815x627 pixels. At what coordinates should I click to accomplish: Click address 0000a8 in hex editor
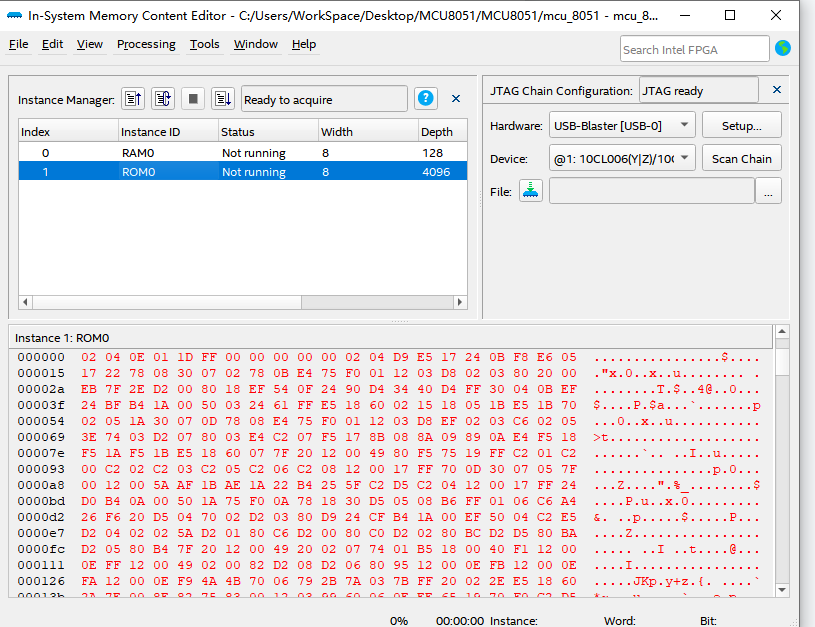[41, 485]
